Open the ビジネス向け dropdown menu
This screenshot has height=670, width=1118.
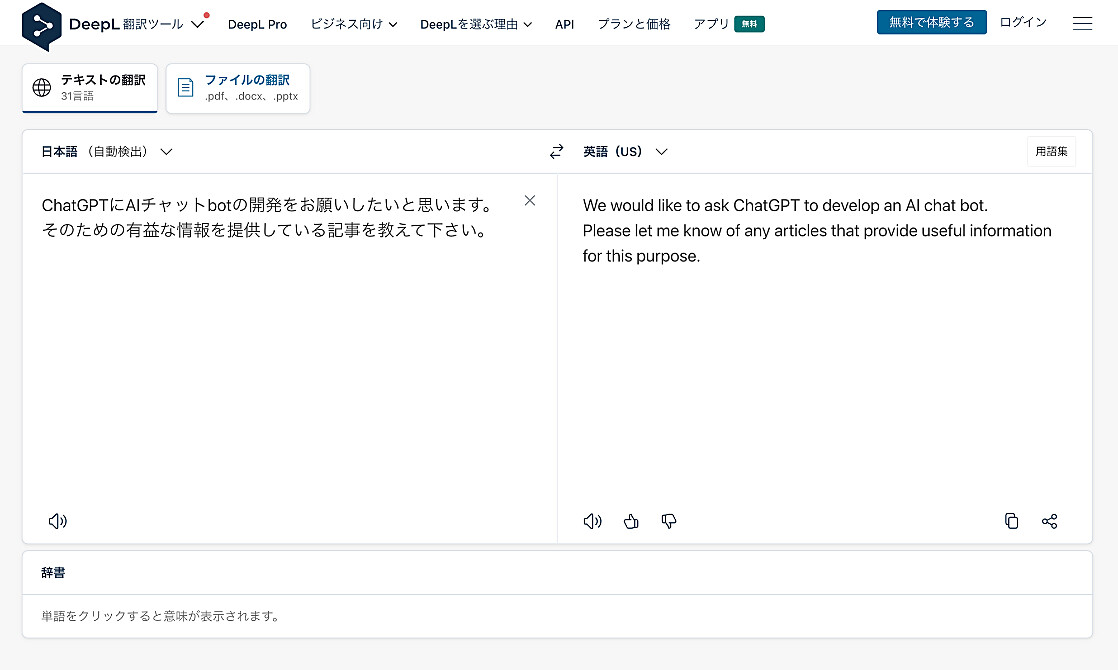(x=354, y=24)
